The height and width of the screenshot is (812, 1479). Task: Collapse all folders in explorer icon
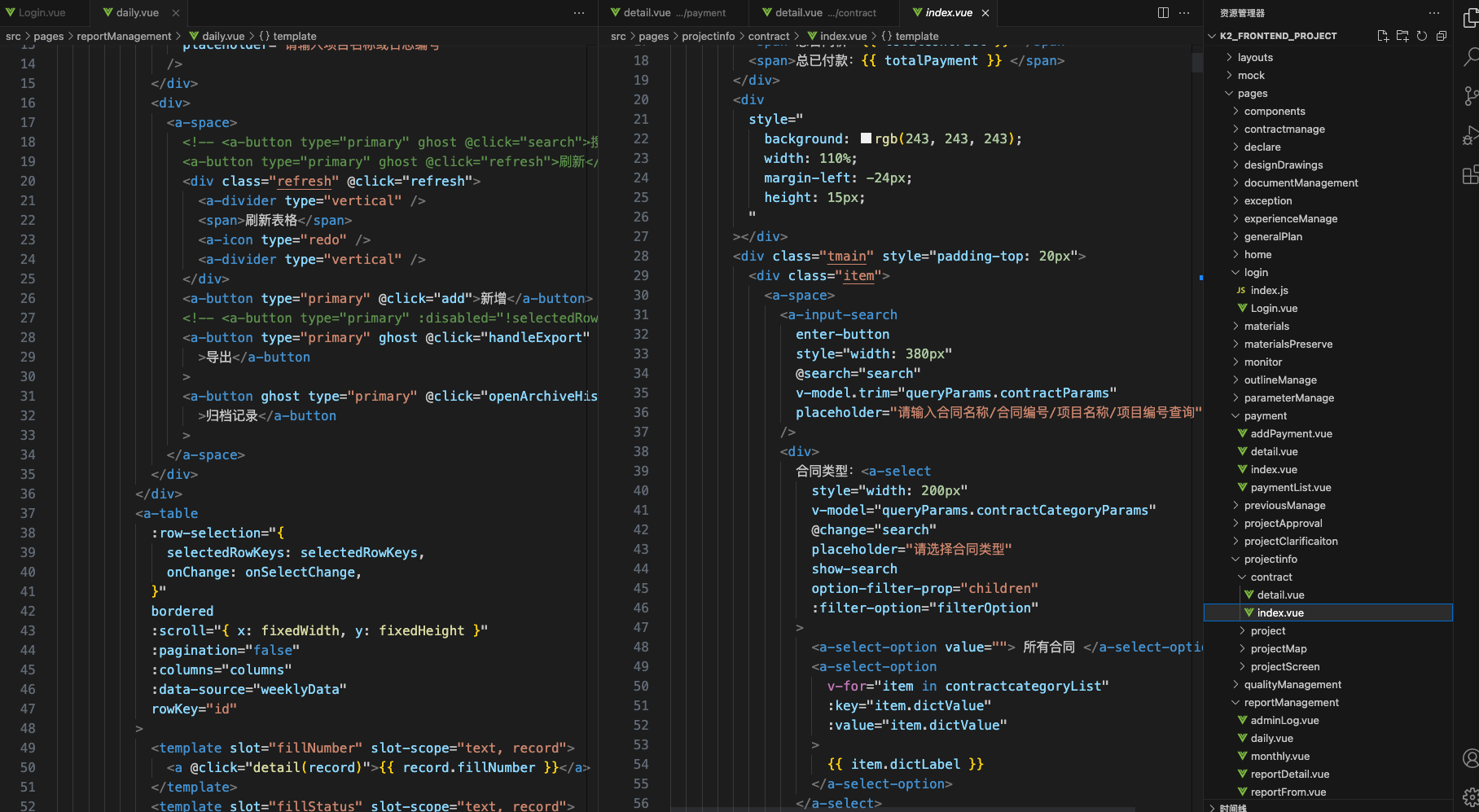pyautogui.click(x=1441, y=36)
